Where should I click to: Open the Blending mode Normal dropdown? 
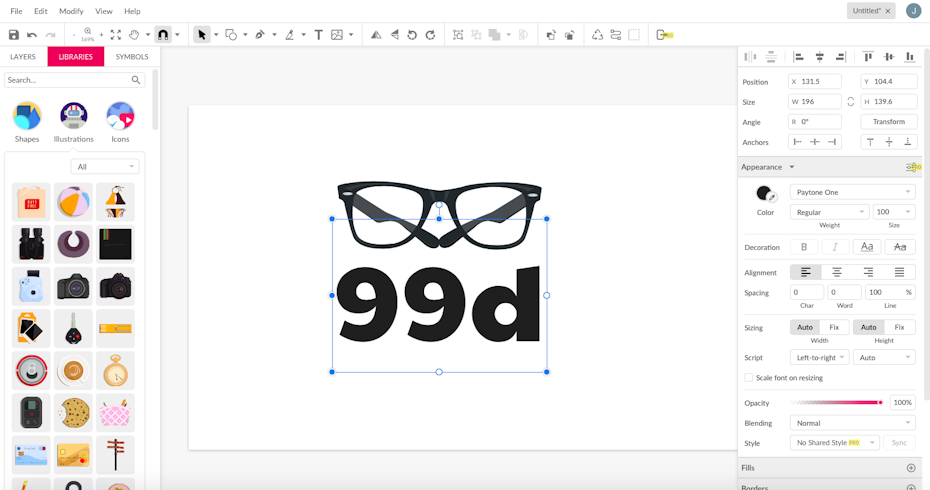[852, 423]
